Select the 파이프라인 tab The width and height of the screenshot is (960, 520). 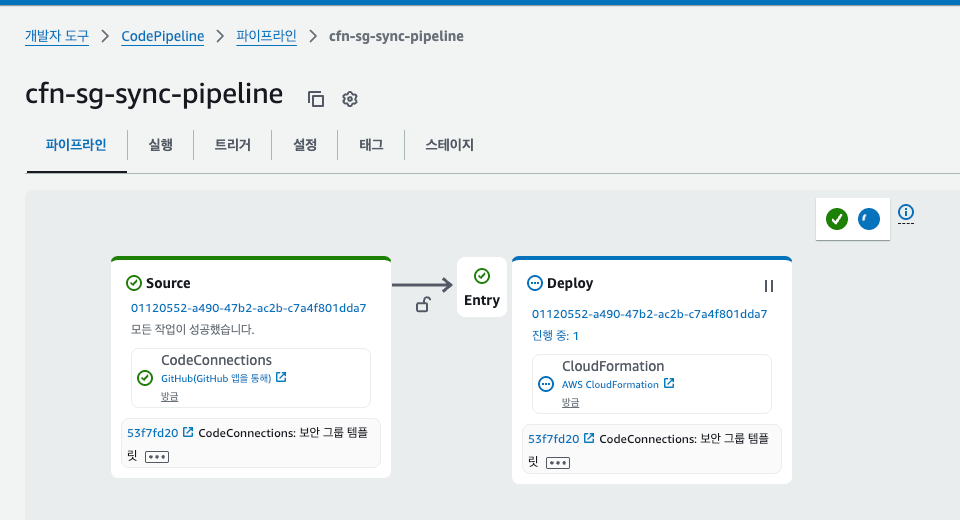[76, 145]
